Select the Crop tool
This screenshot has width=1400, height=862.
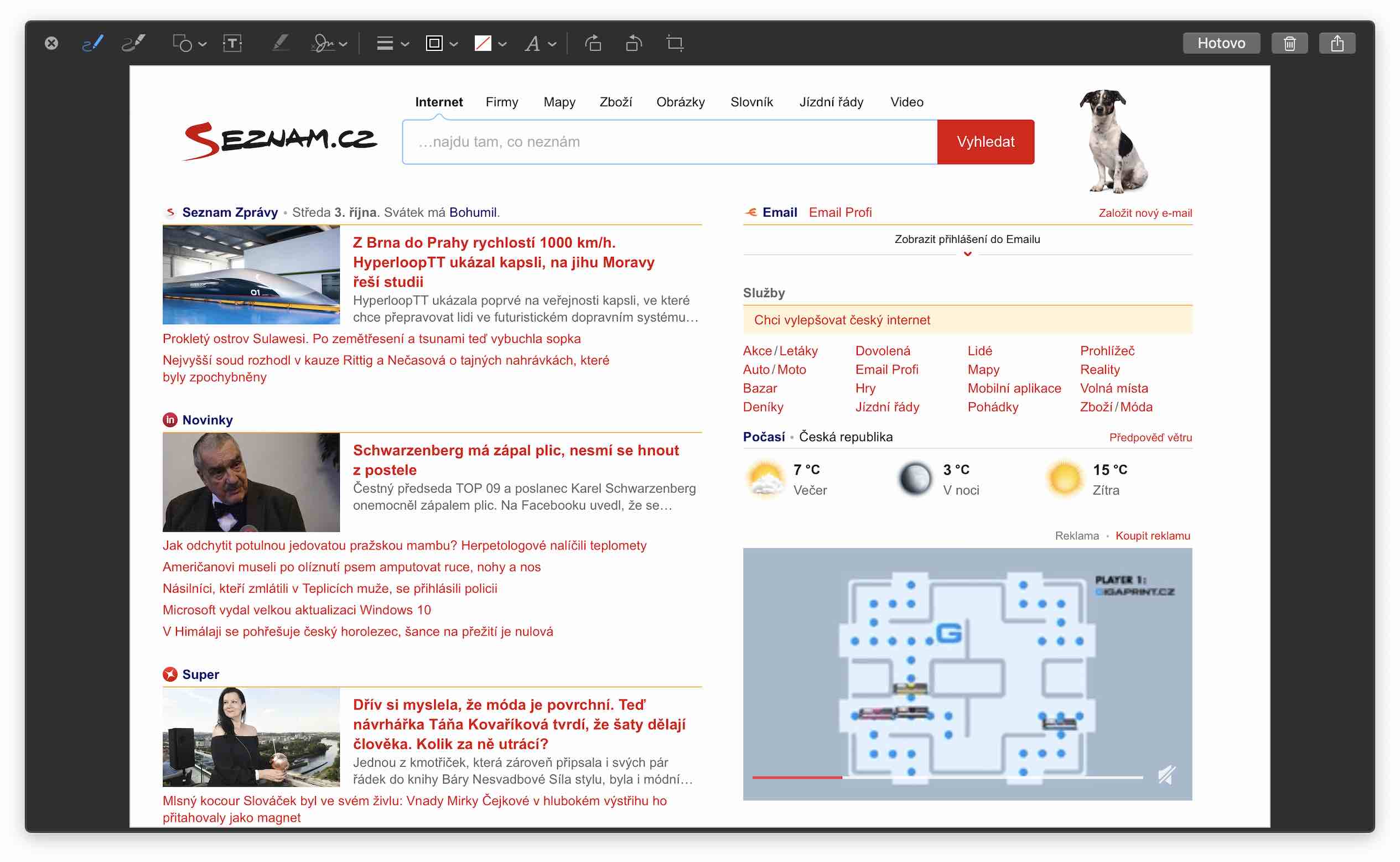pos(675,43)
